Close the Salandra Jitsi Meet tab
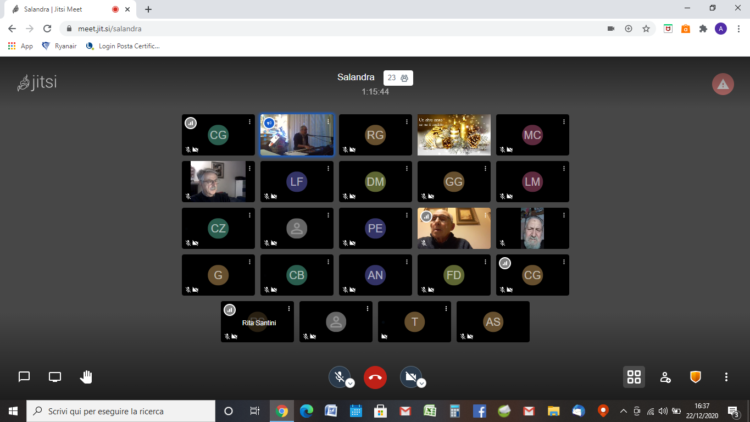 [x=127, y=9]
